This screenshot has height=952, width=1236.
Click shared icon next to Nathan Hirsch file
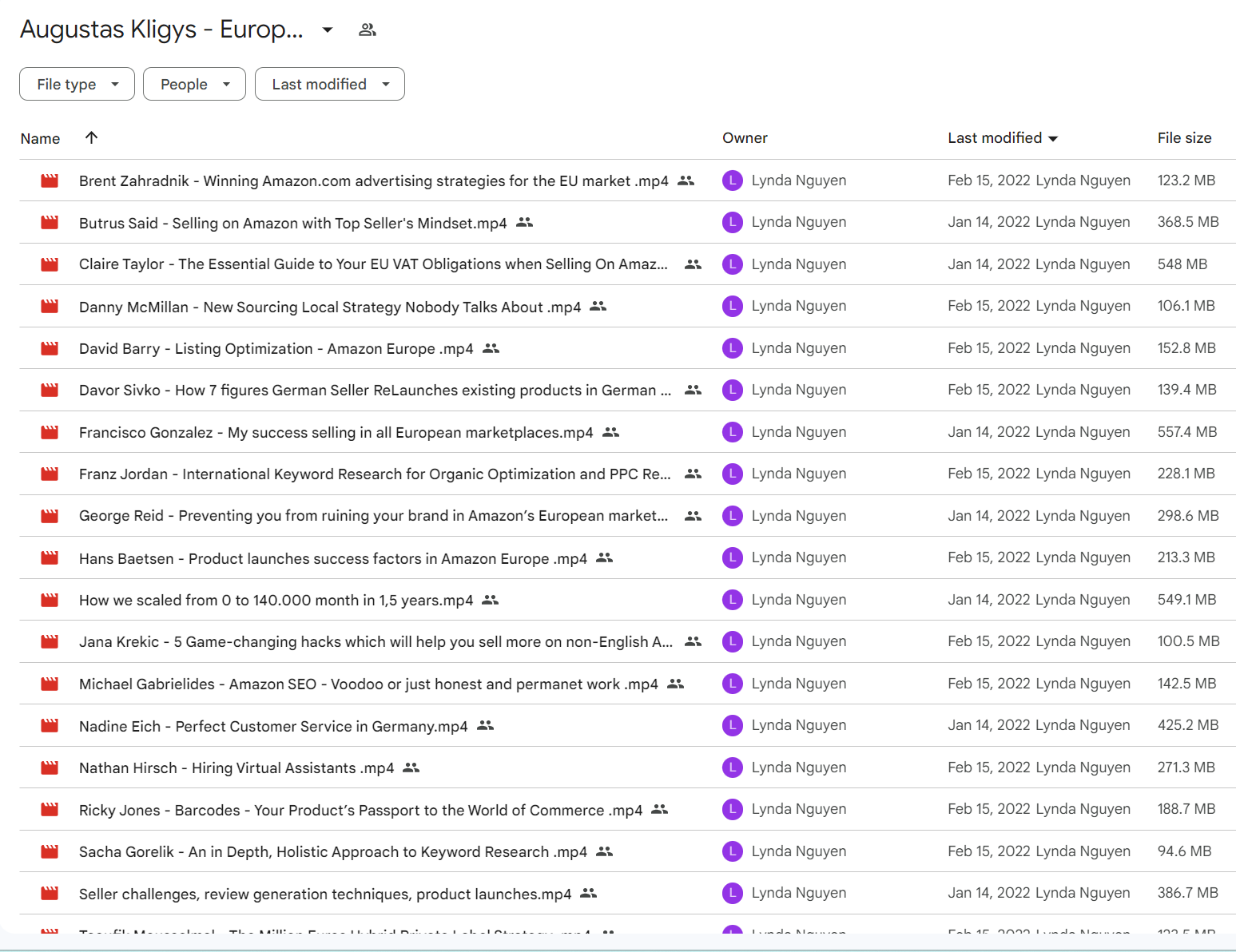(x=411, y=768)
